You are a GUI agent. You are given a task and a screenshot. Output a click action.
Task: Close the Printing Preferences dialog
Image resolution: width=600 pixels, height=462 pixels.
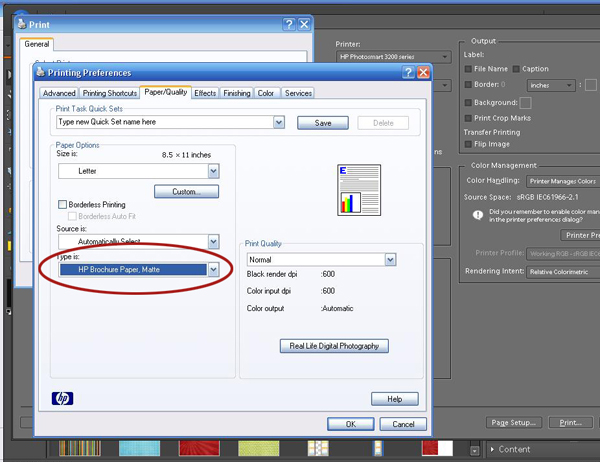pos(423,72)
